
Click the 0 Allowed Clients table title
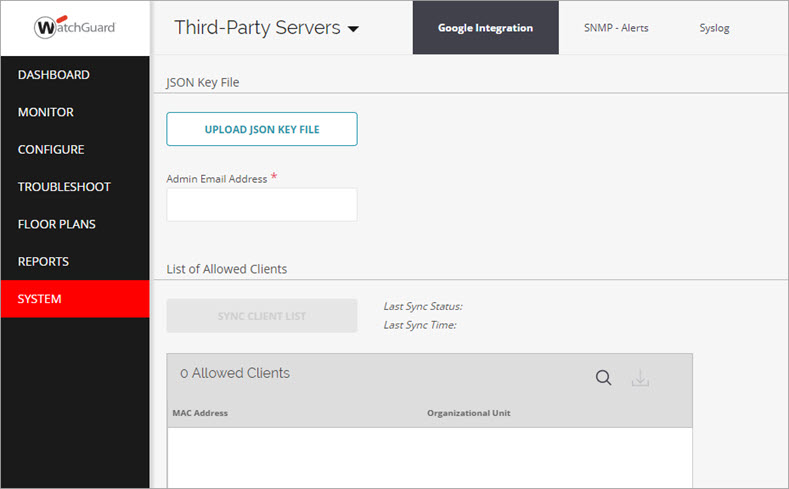pos(235,373)
